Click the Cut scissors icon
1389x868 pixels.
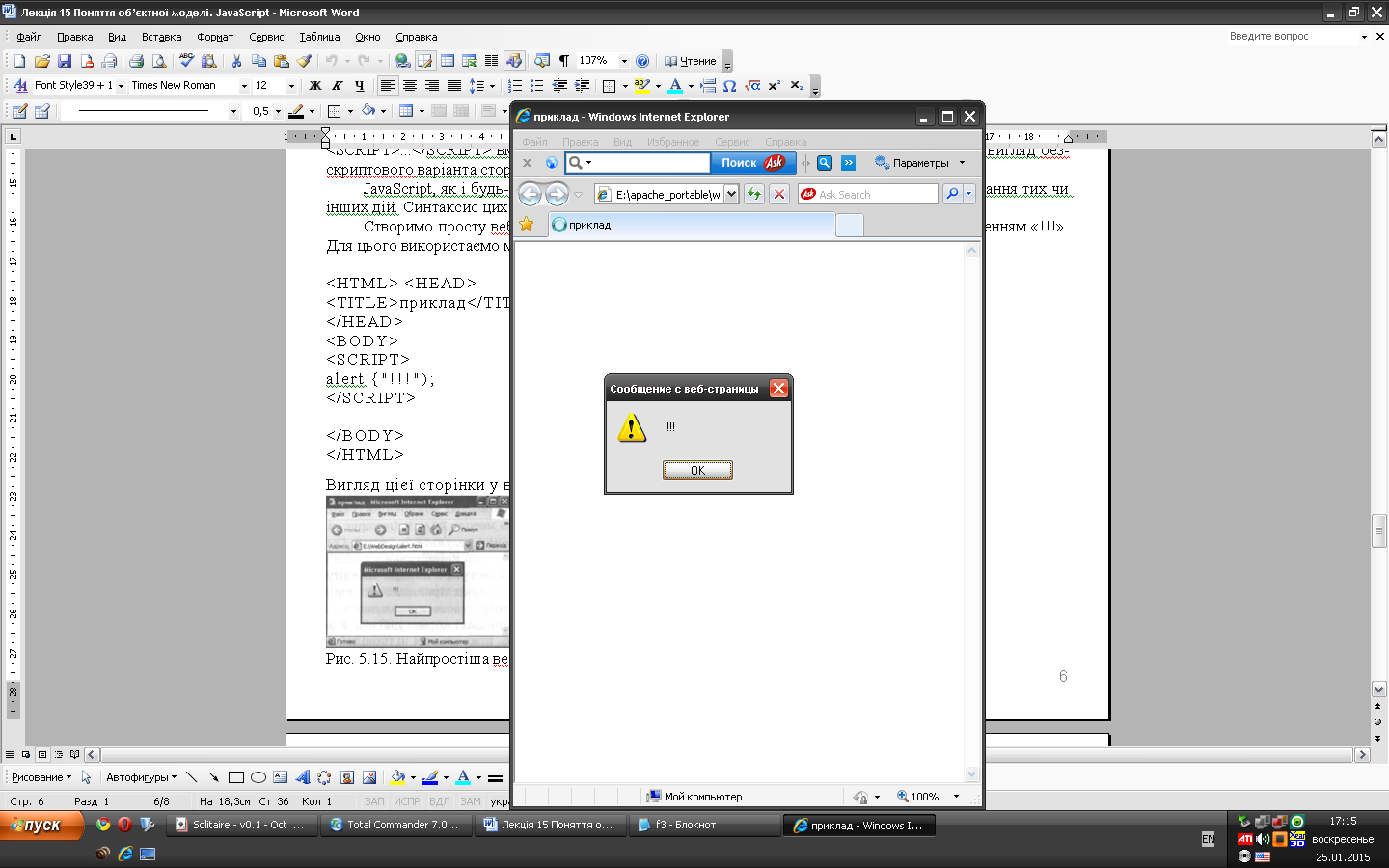pyautogui.click(x=236, y=61)
